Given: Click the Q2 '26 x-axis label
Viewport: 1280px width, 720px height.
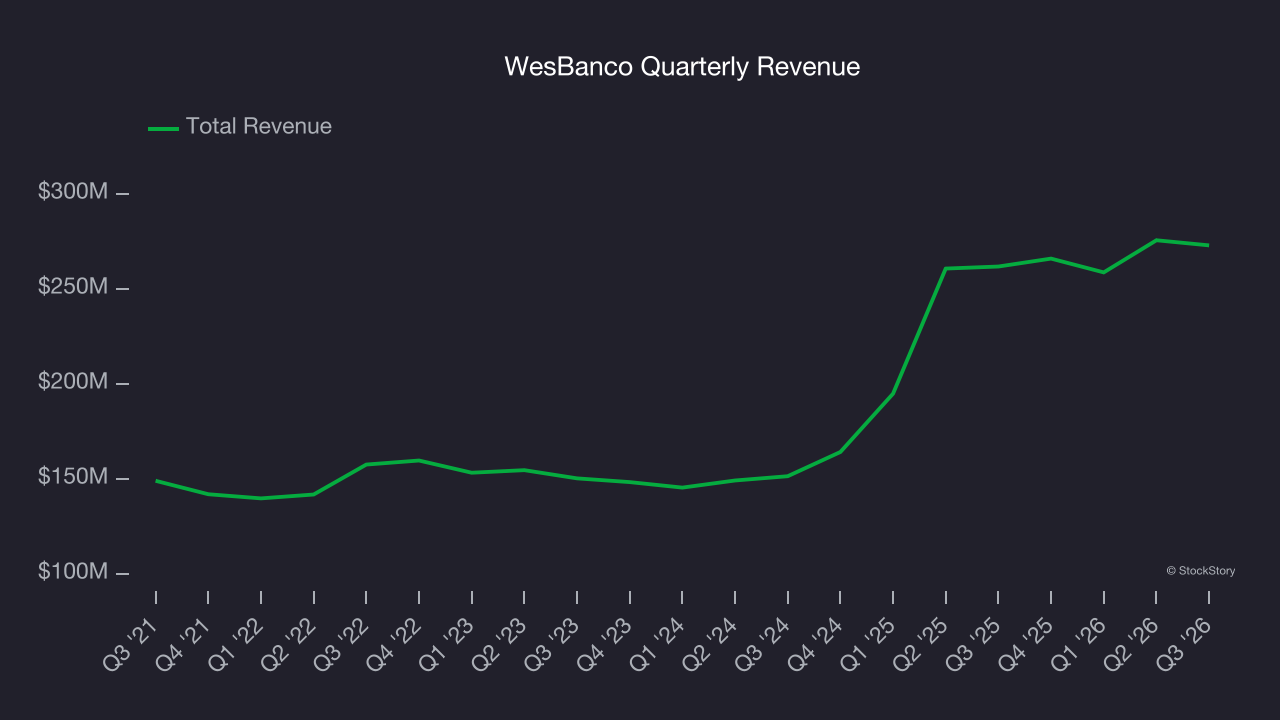Looking at the screenshot, I should 1131,644.
